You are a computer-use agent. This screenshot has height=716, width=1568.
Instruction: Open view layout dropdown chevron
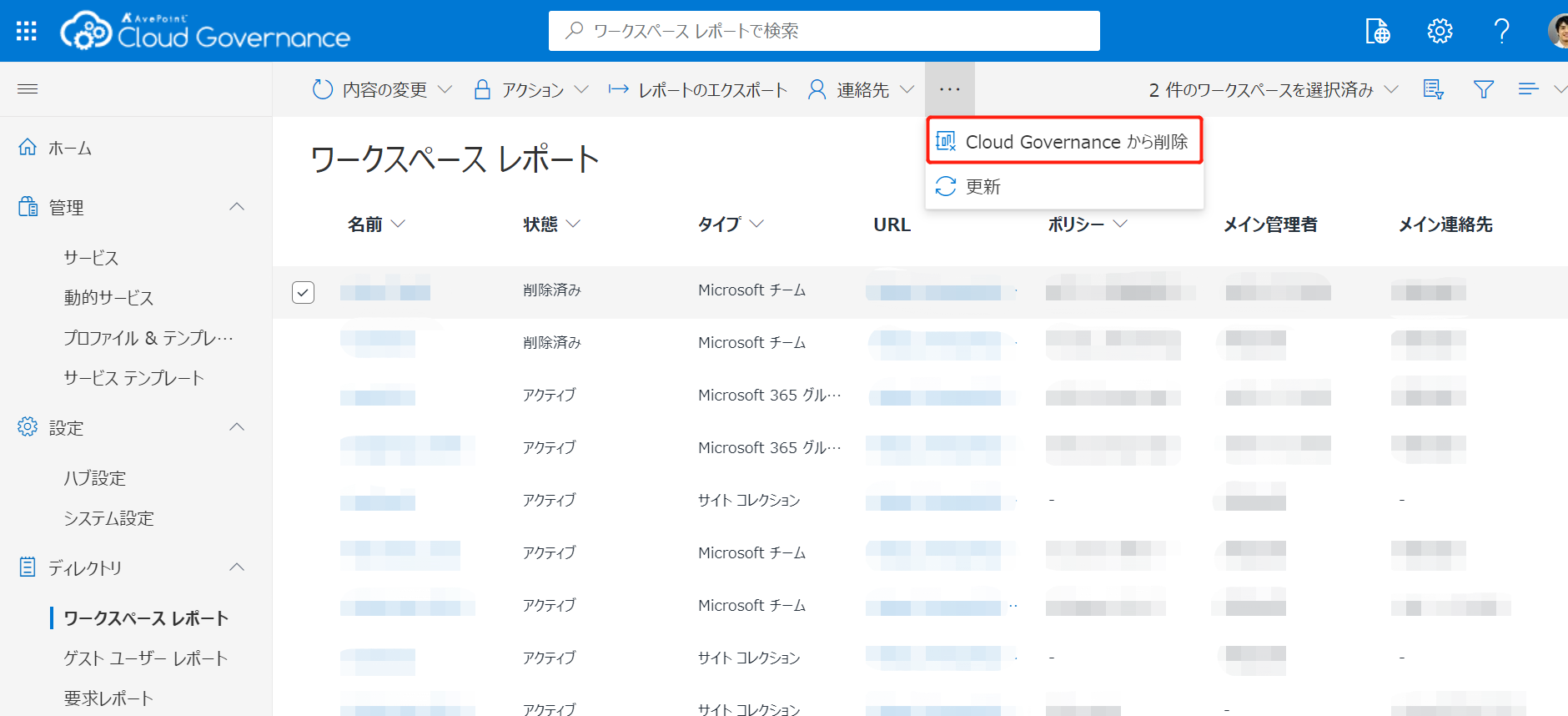[x=1560, y=89]
